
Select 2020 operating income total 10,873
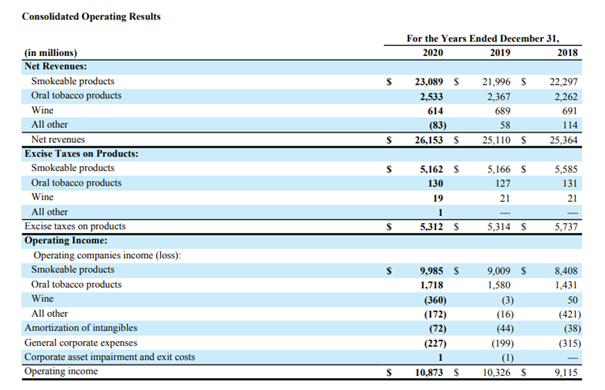tap(429, 373)
